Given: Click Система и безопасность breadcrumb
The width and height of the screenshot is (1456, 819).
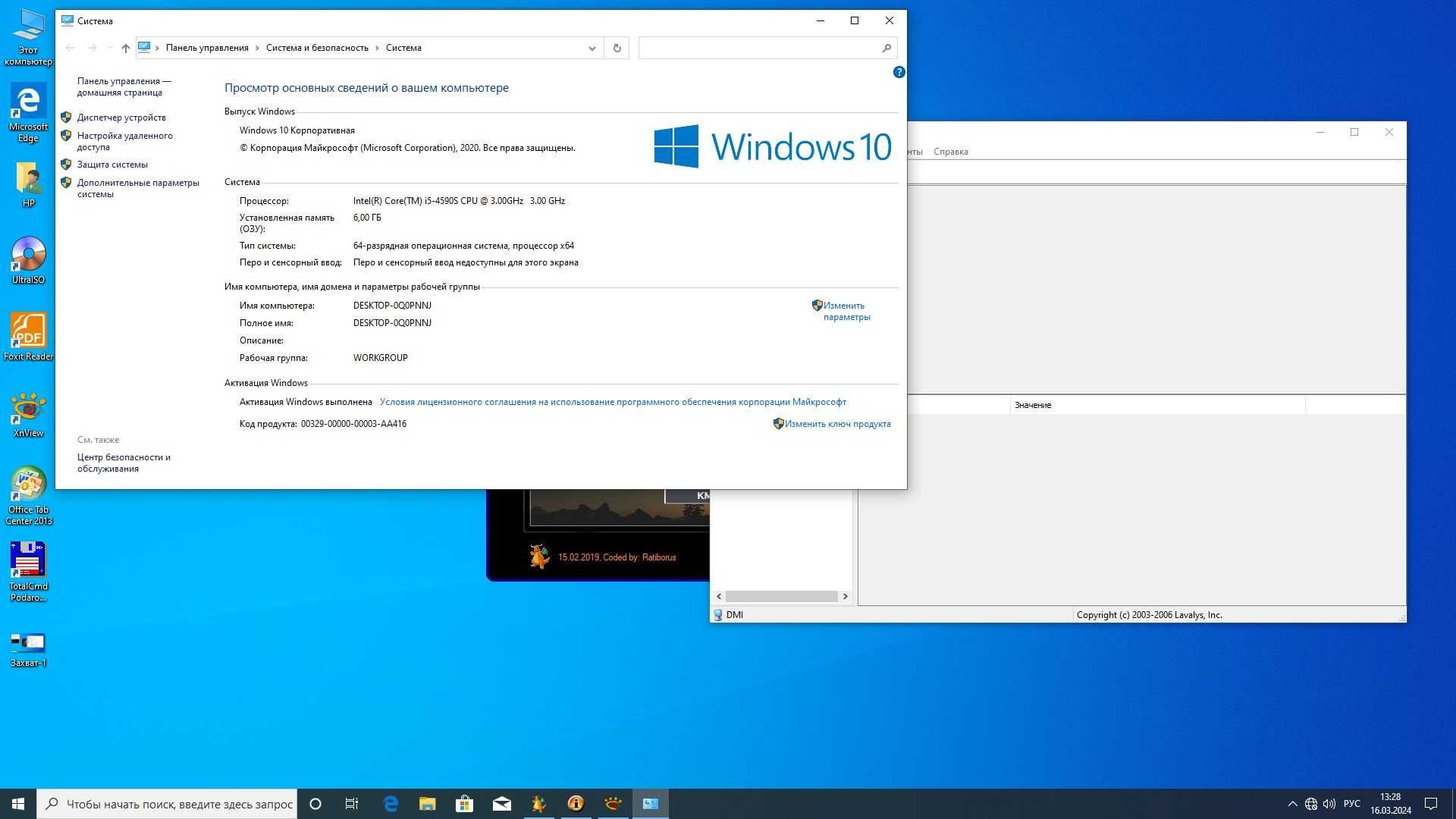Looking at the screenshot, I should (x=317, y=48).
